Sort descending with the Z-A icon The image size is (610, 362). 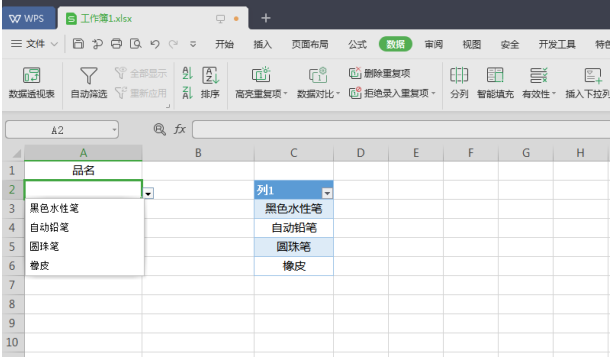coord(188,93)
